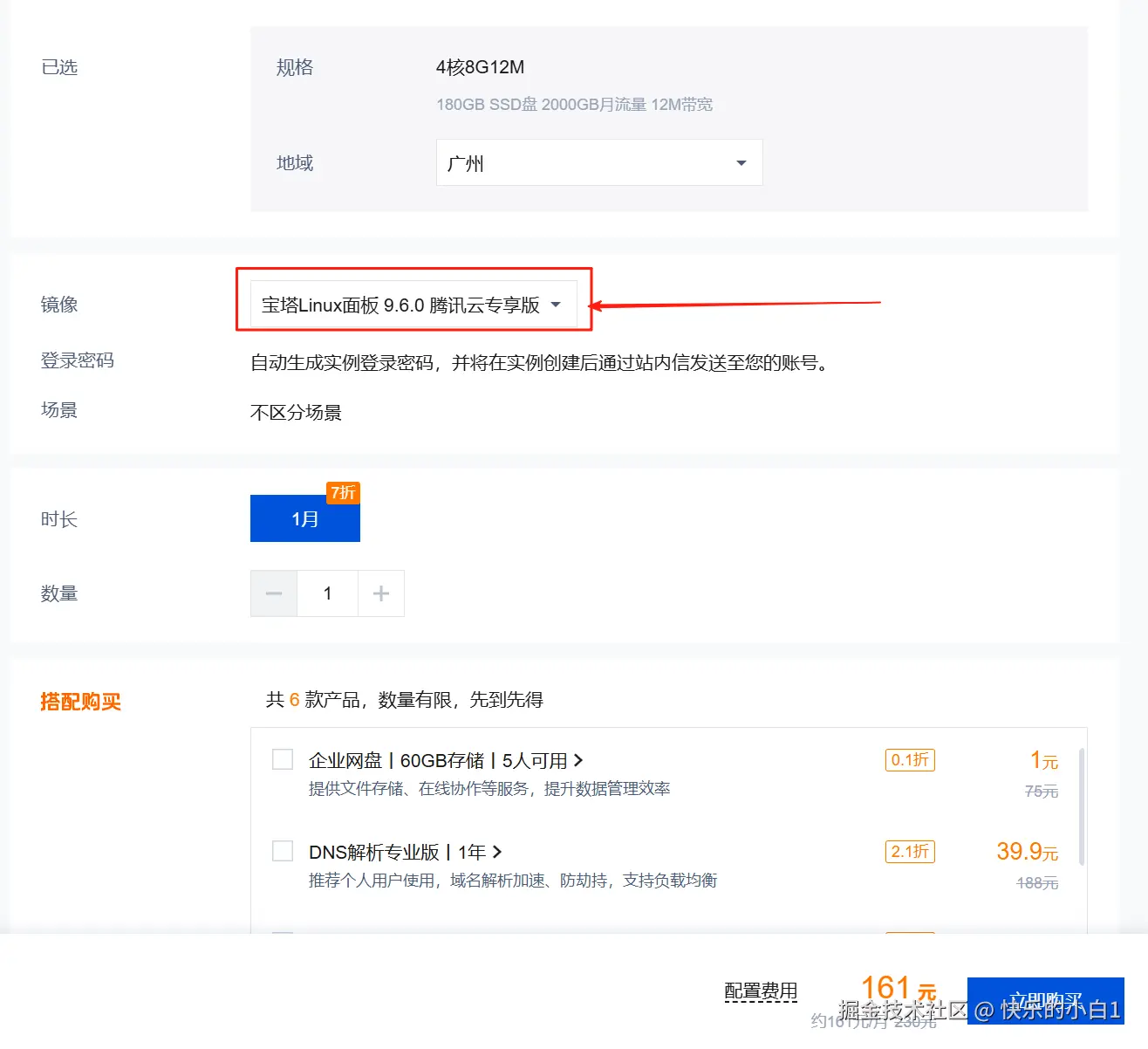Select the 1月 duration option

click(x=305, y=518)
